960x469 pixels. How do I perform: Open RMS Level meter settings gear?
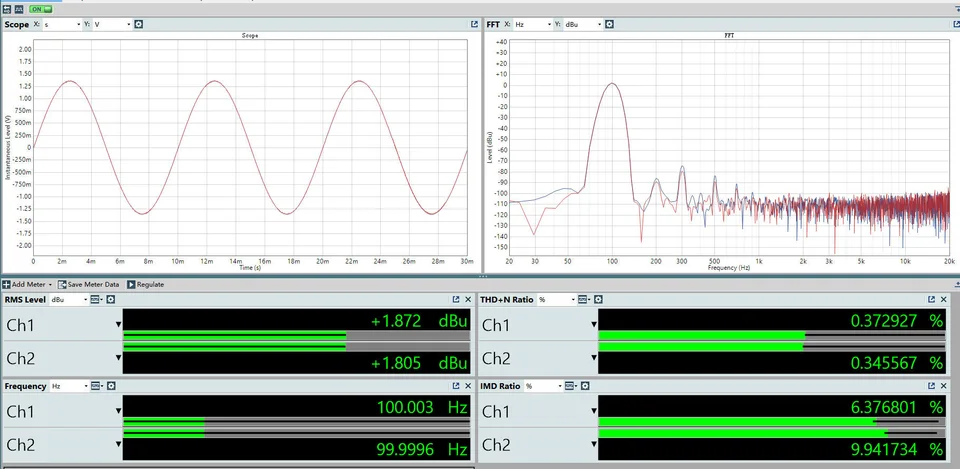[x=110, y=299]
